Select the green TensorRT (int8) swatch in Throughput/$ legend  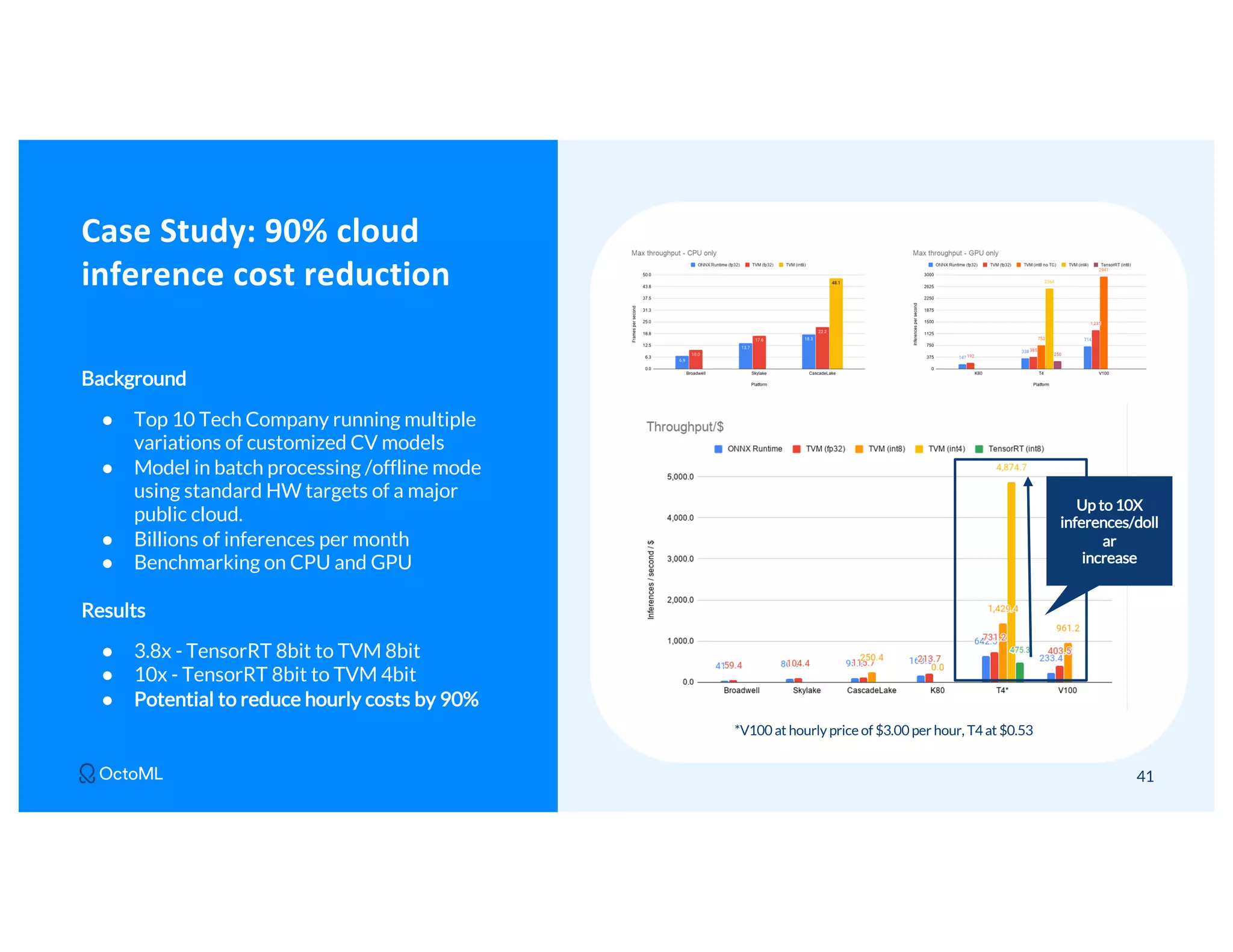pyautogui.click(x=979, y=449)
